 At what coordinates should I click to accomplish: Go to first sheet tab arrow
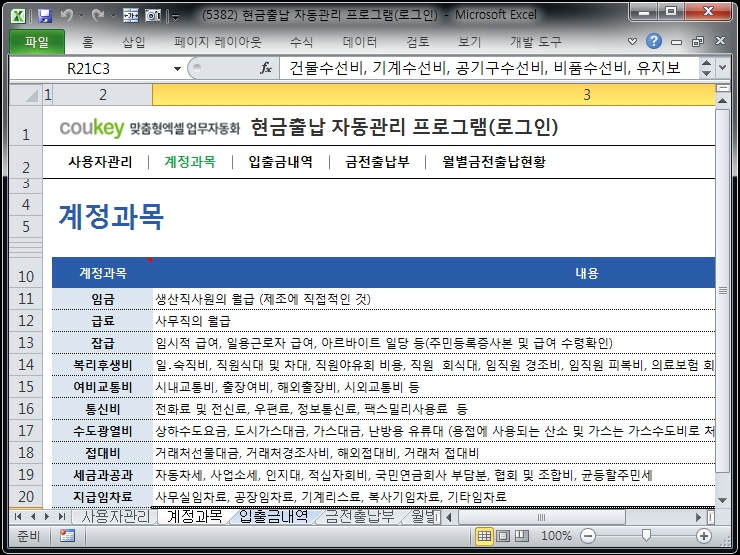point(18,517)
